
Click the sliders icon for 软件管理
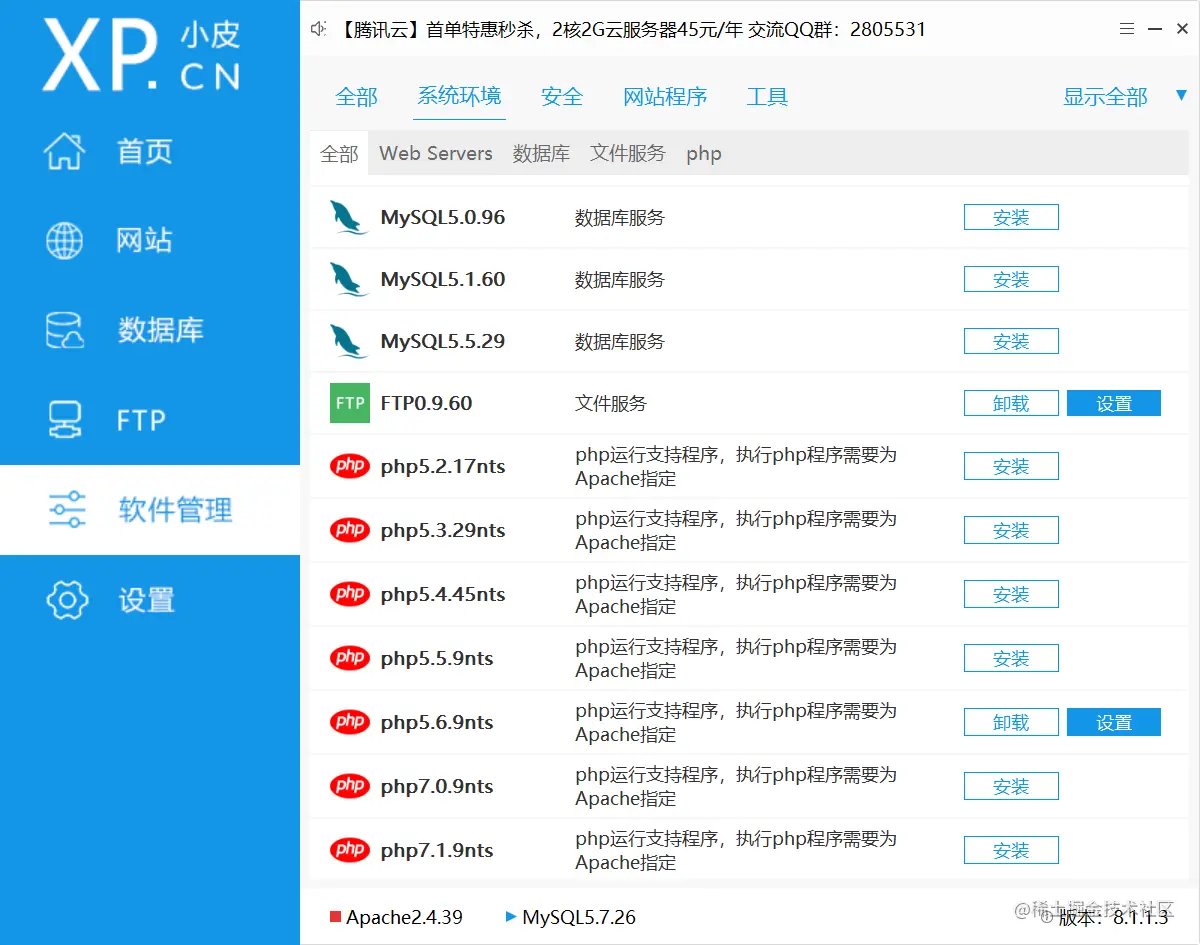tap(67, 510)
